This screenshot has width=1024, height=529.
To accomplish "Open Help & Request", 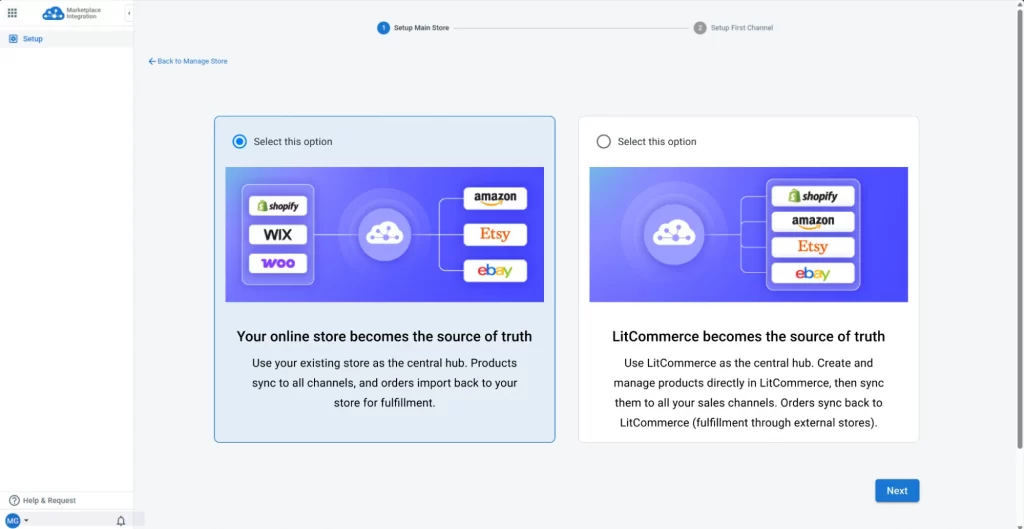I will click(x=49, y=500).
